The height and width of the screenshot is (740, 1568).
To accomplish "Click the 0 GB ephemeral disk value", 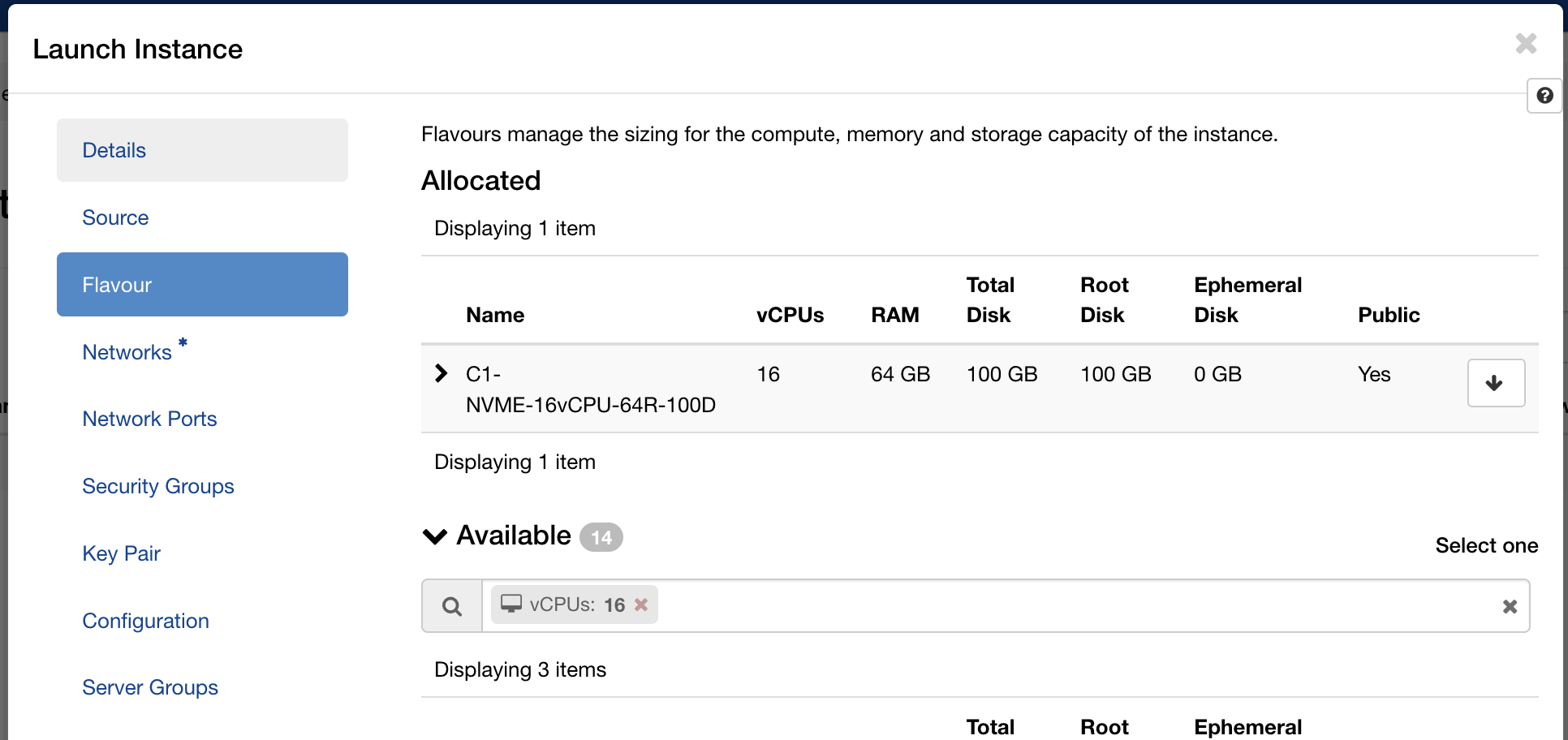I will pyautogui.click(x=1217, y=374).
